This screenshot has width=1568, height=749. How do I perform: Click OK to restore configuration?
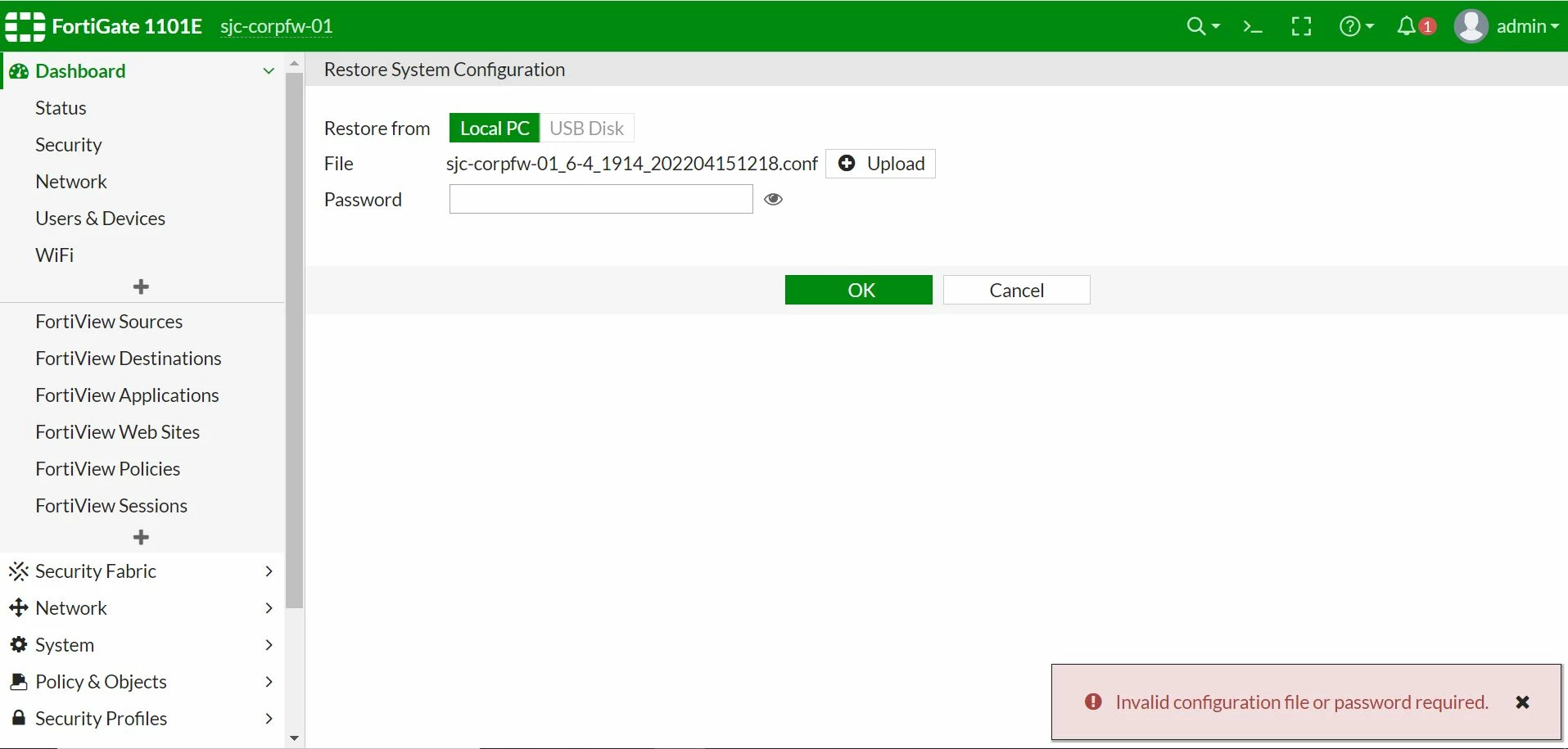pos(858,290)
